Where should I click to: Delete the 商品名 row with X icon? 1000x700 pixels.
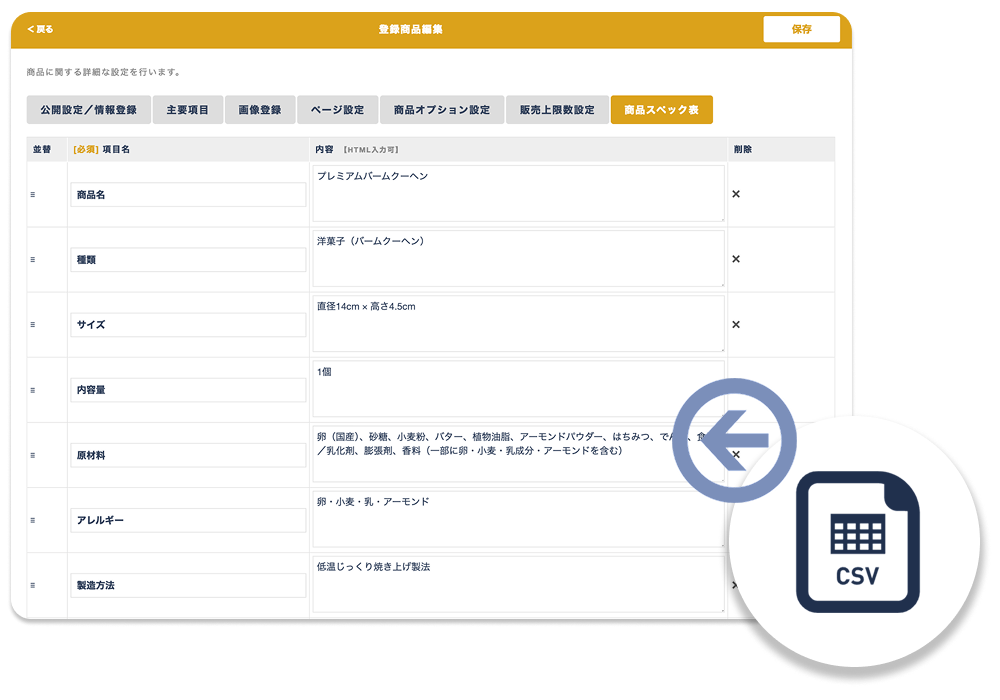[736, 194]
